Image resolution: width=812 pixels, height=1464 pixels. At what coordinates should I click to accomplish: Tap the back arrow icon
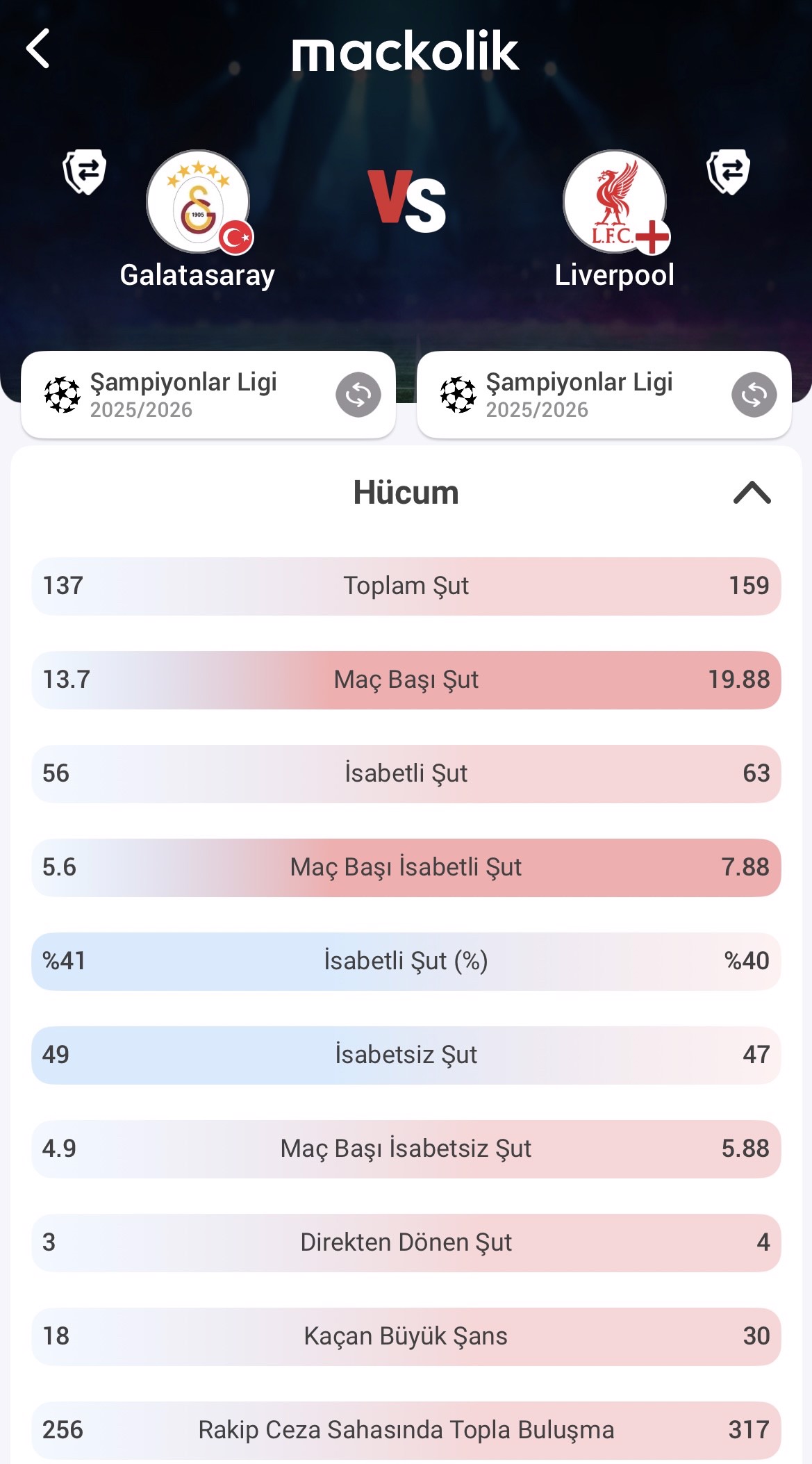38,49
